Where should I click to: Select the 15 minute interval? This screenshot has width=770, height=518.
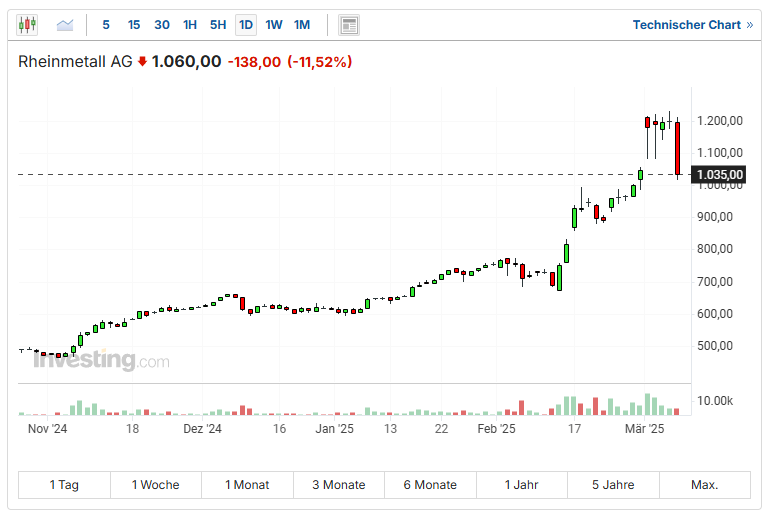click(134, 25)
